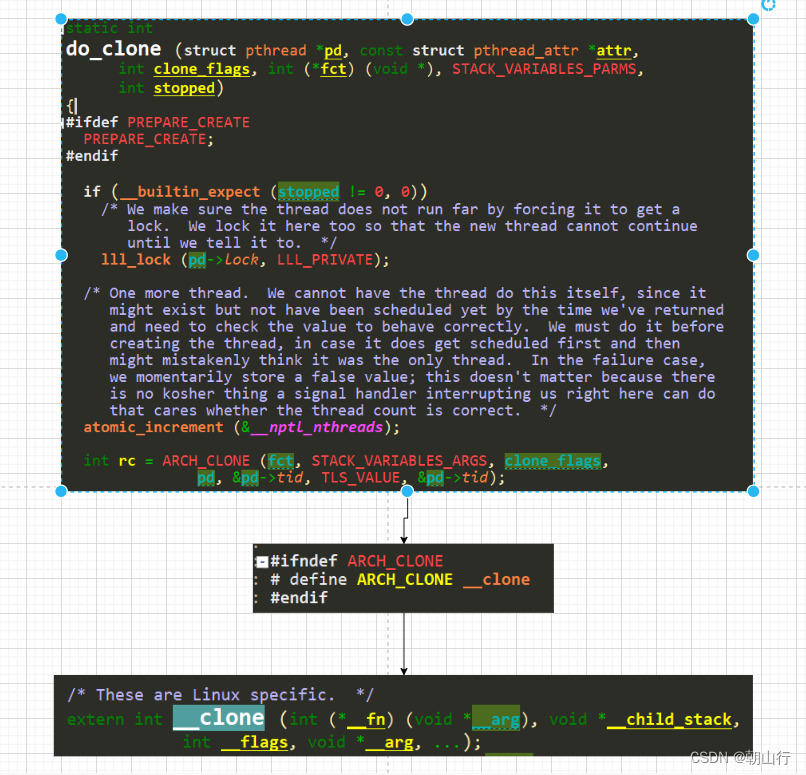The image size is (806, 775).
Task: Click the top-right resize handle of selected block
Action: 753,20
